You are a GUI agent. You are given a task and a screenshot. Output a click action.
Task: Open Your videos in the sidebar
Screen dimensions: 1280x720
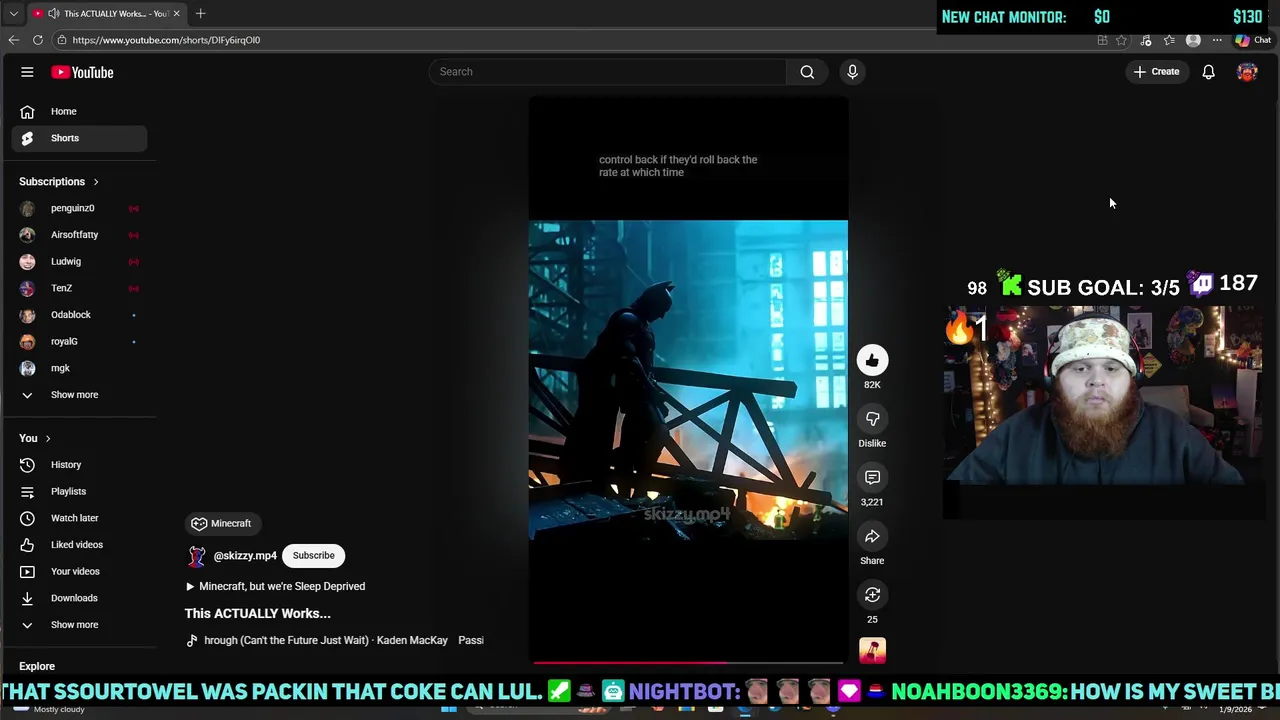point(79,571)
